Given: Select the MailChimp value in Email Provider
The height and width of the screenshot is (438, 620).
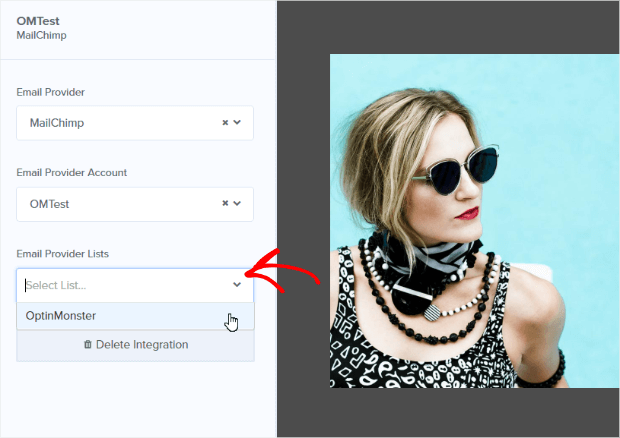Looking at the screenshot, I should pyautogui.click(x=57, y=123).
